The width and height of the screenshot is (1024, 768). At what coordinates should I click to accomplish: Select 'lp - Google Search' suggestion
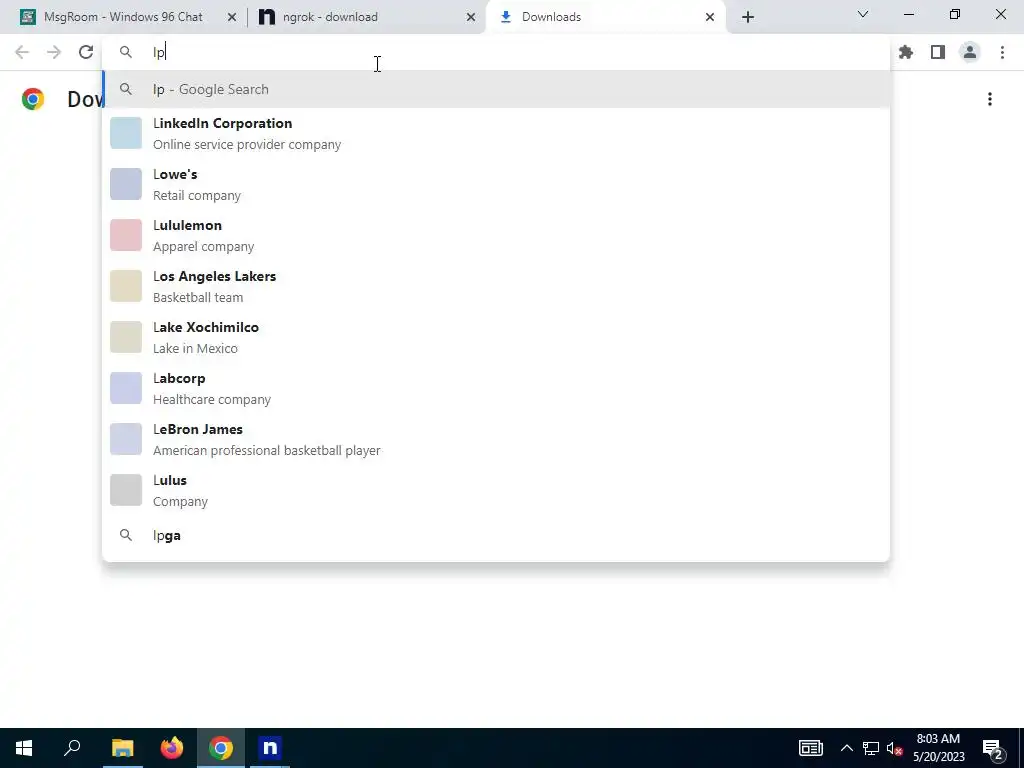[x=496, y=89]
